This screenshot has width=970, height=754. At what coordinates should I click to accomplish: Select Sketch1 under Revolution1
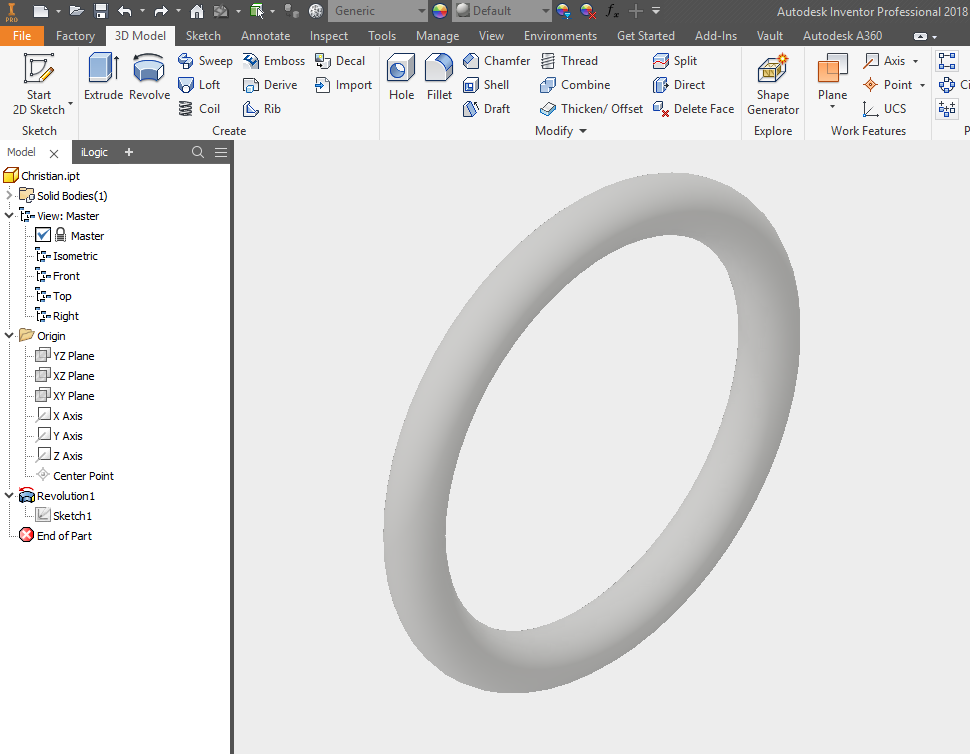(x=70, y=515)
